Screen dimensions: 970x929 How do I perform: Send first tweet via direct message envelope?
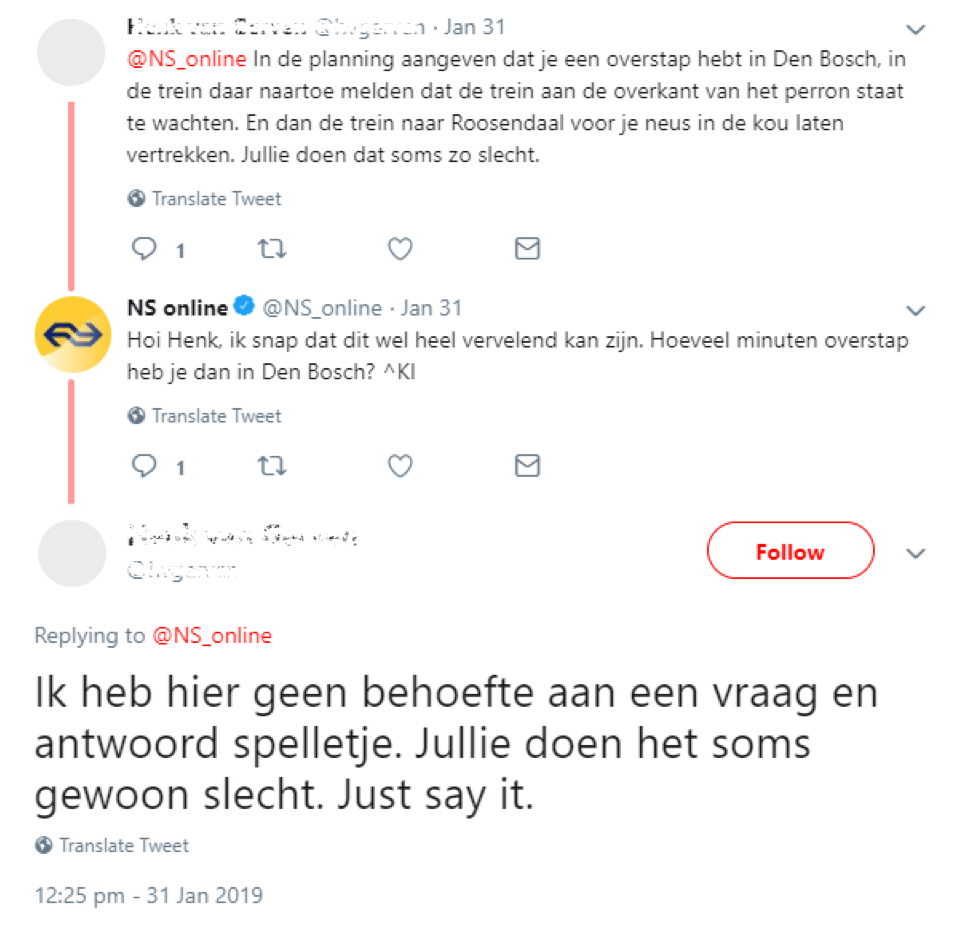pos(527,249)
